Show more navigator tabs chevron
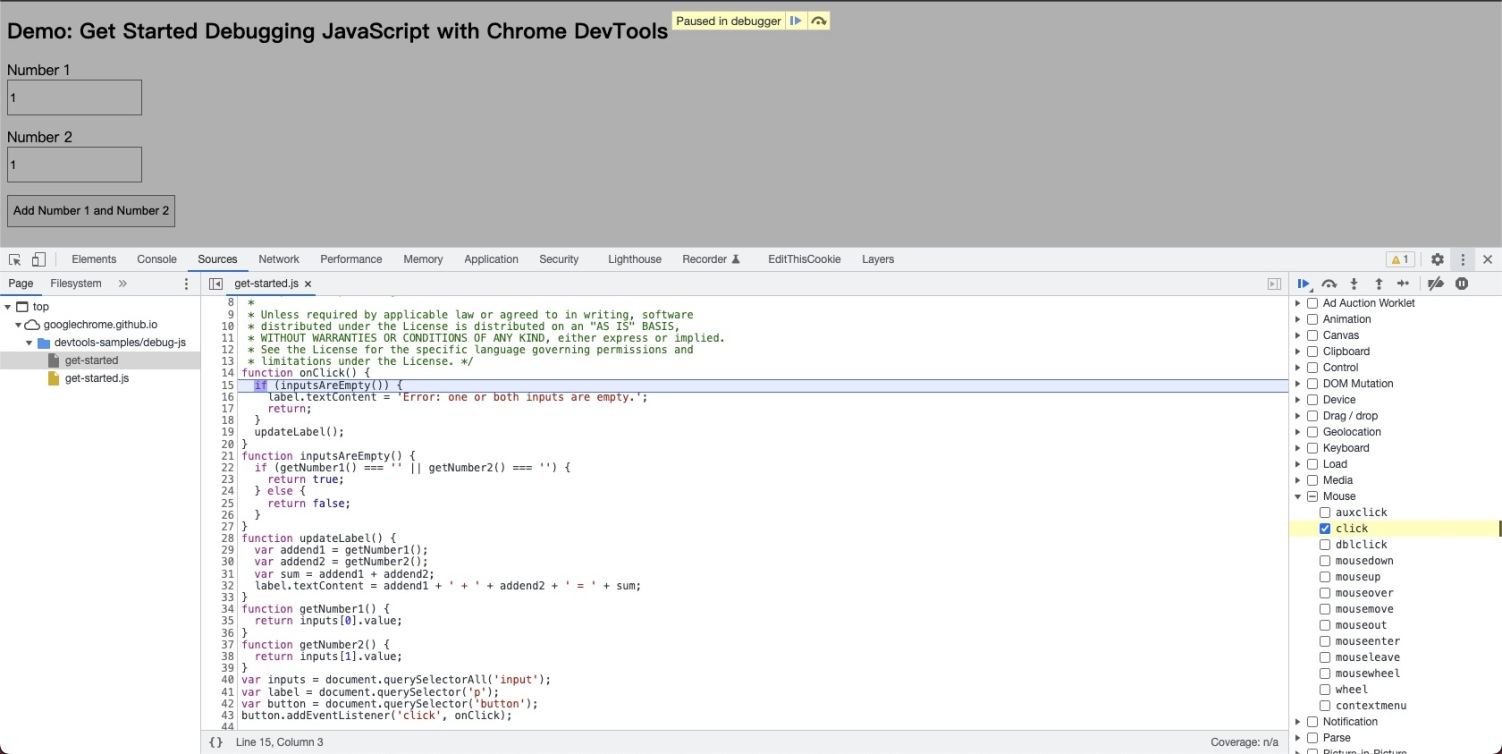Screen dimensions: 1502x754 tap(123, 284)
